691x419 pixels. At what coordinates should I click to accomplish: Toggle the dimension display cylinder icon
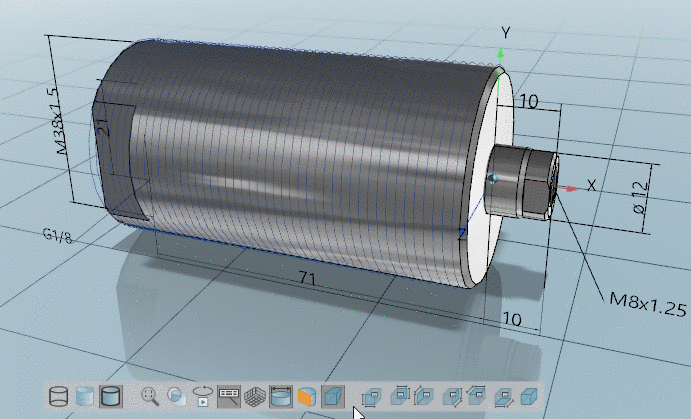pos(281,396)
